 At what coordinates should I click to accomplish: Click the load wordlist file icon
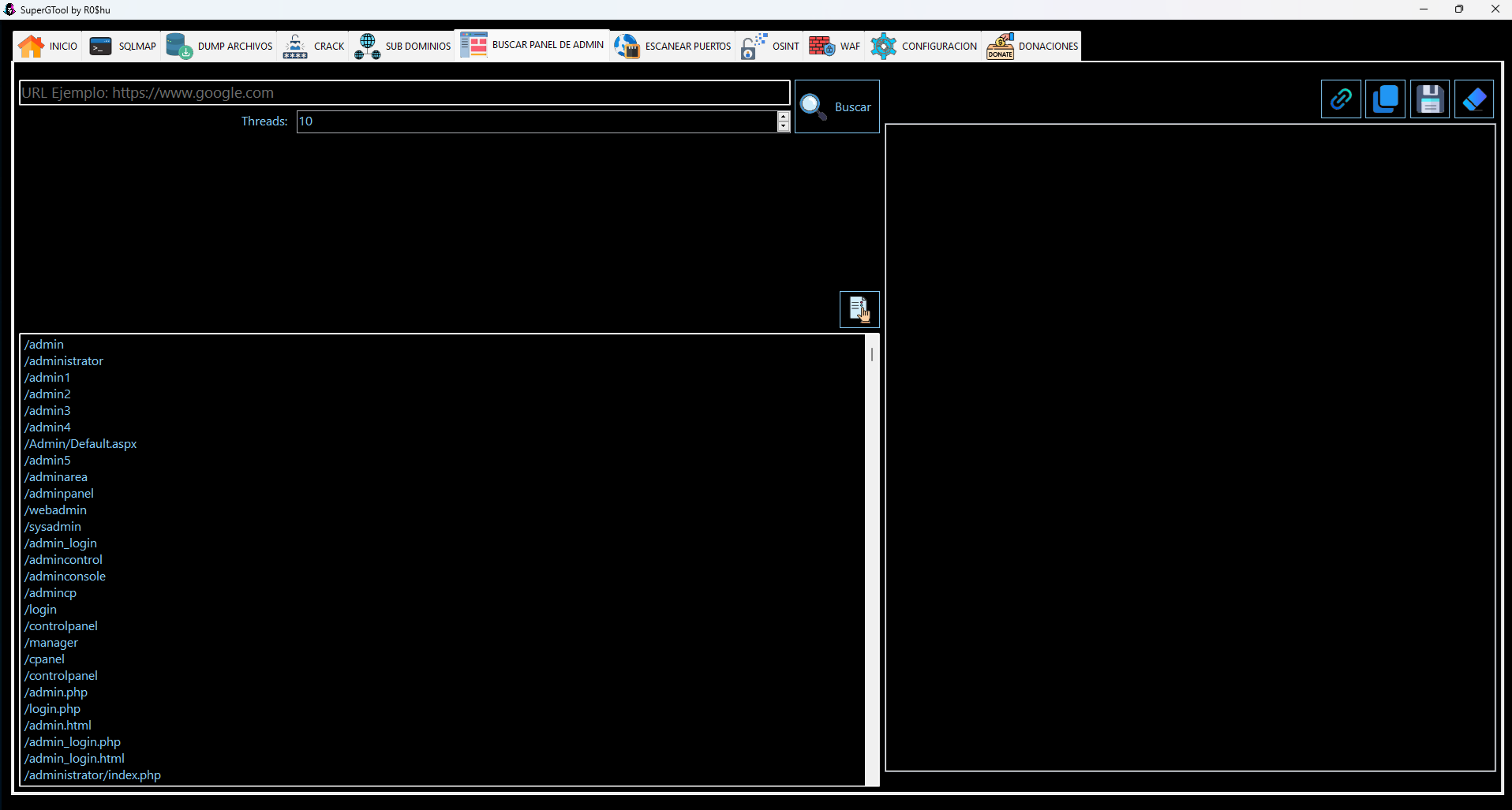[x=859, y=309]
